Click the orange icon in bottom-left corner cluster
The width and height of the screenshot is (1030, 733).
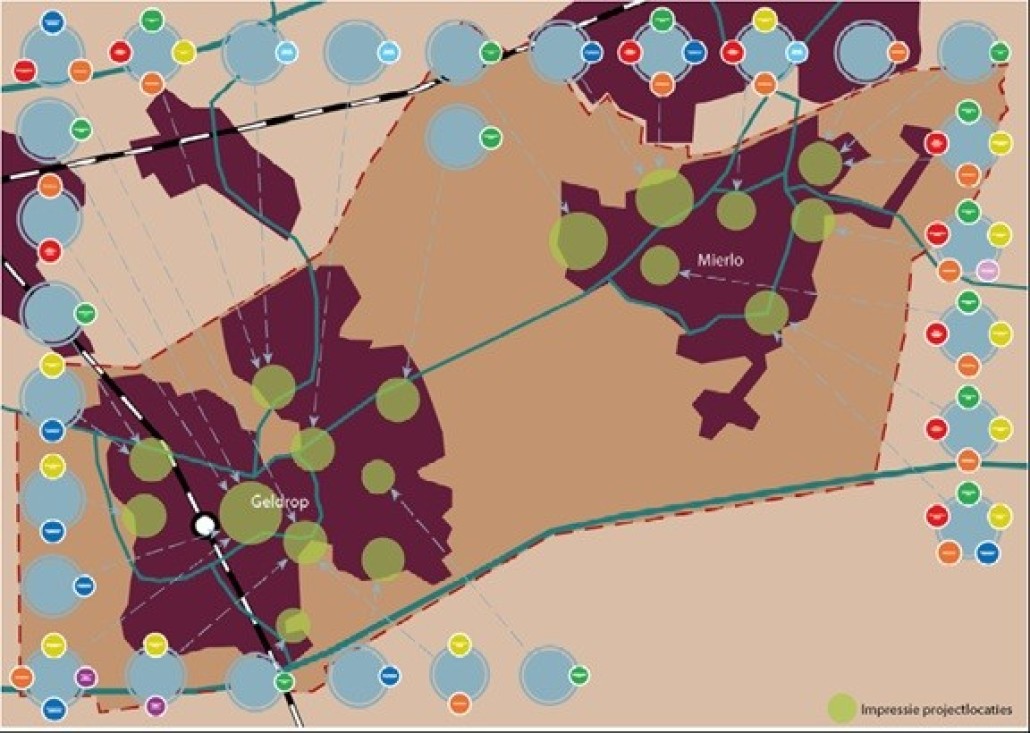click(22, 677)
